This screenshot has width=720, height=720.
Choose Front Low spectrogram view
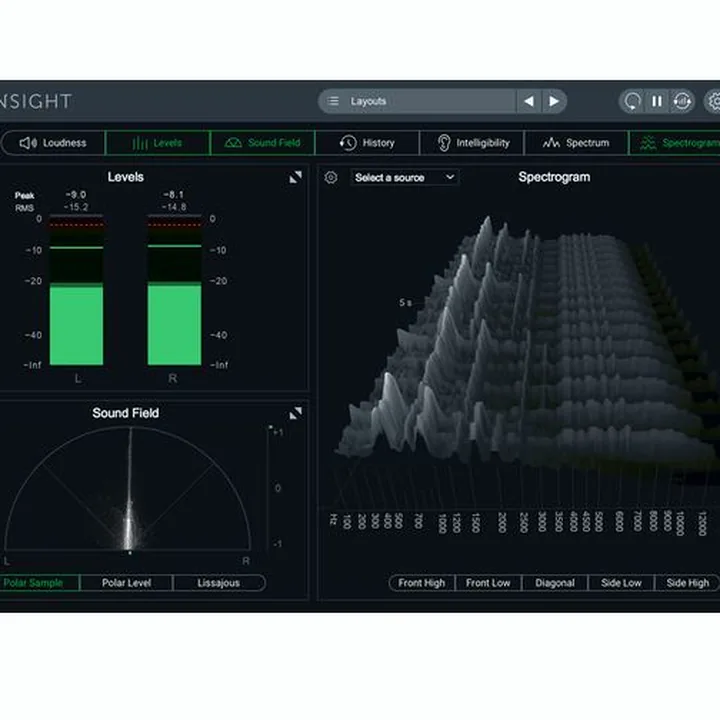pos(488,583)
